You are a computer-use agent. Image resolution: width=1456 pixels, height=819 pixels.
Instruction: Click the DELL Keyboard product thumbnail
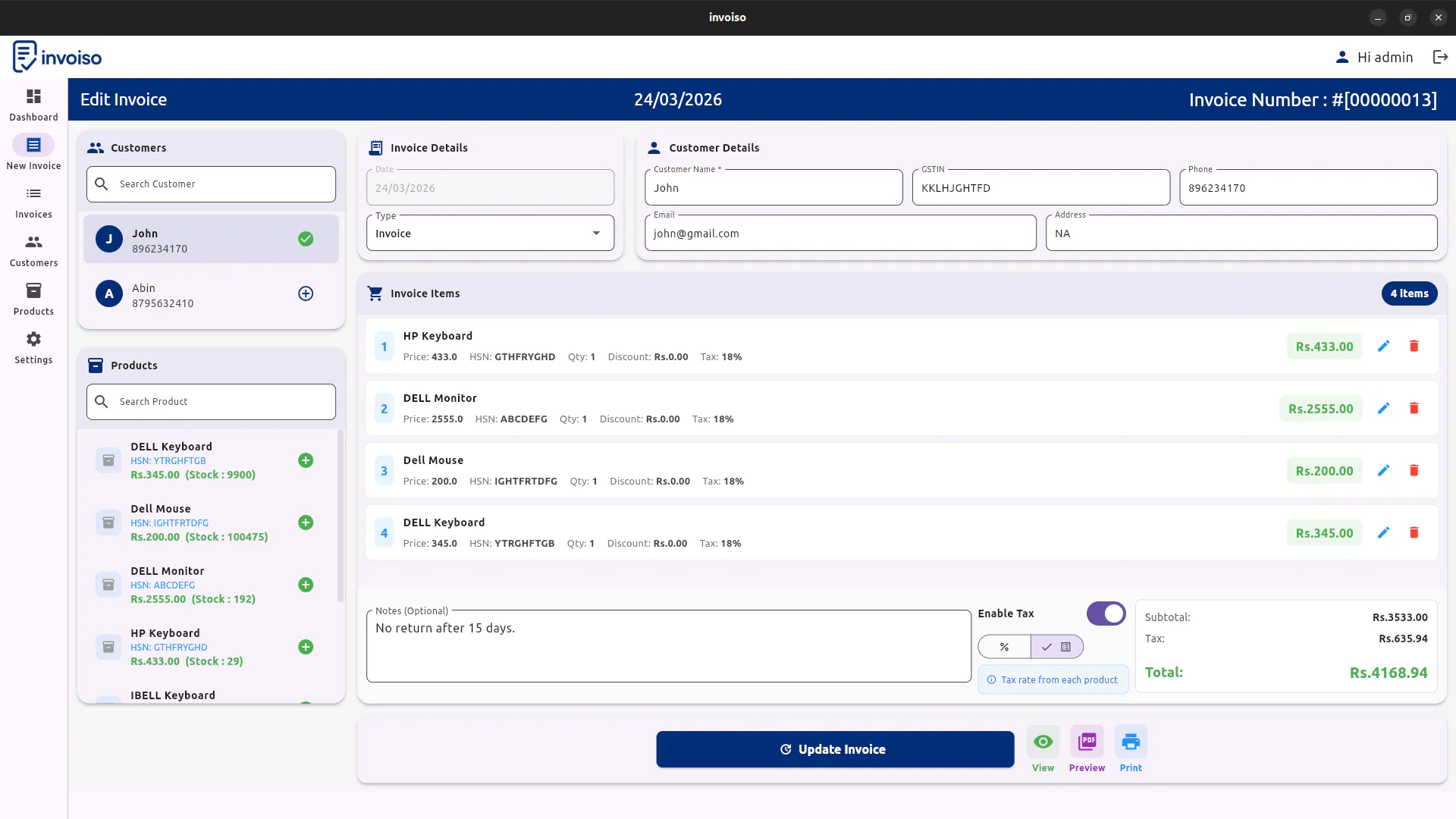(x=108, y=460)
